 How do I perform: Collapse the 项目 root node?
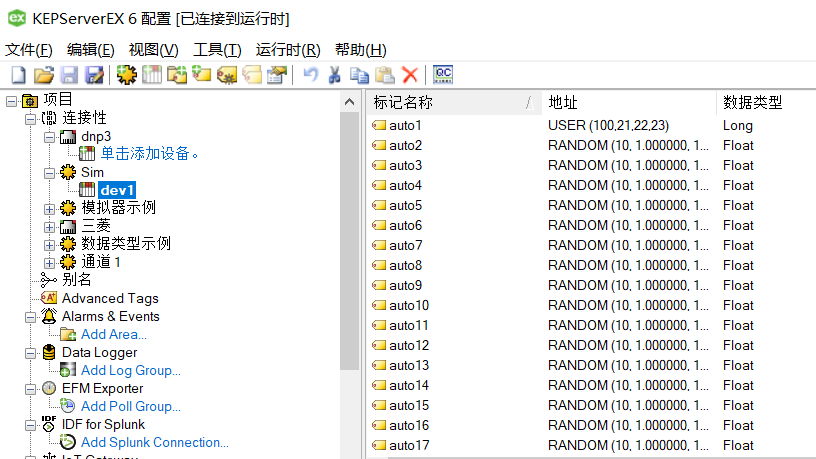11,101
